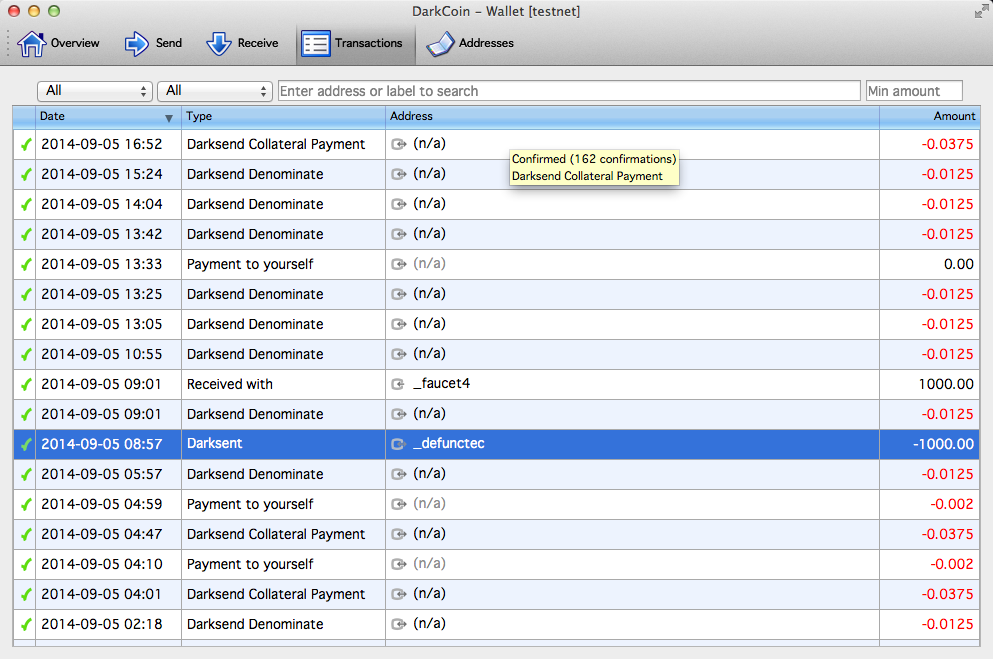
Task: Click the Date column sort arrow
Action: click(x=168, y=118)
